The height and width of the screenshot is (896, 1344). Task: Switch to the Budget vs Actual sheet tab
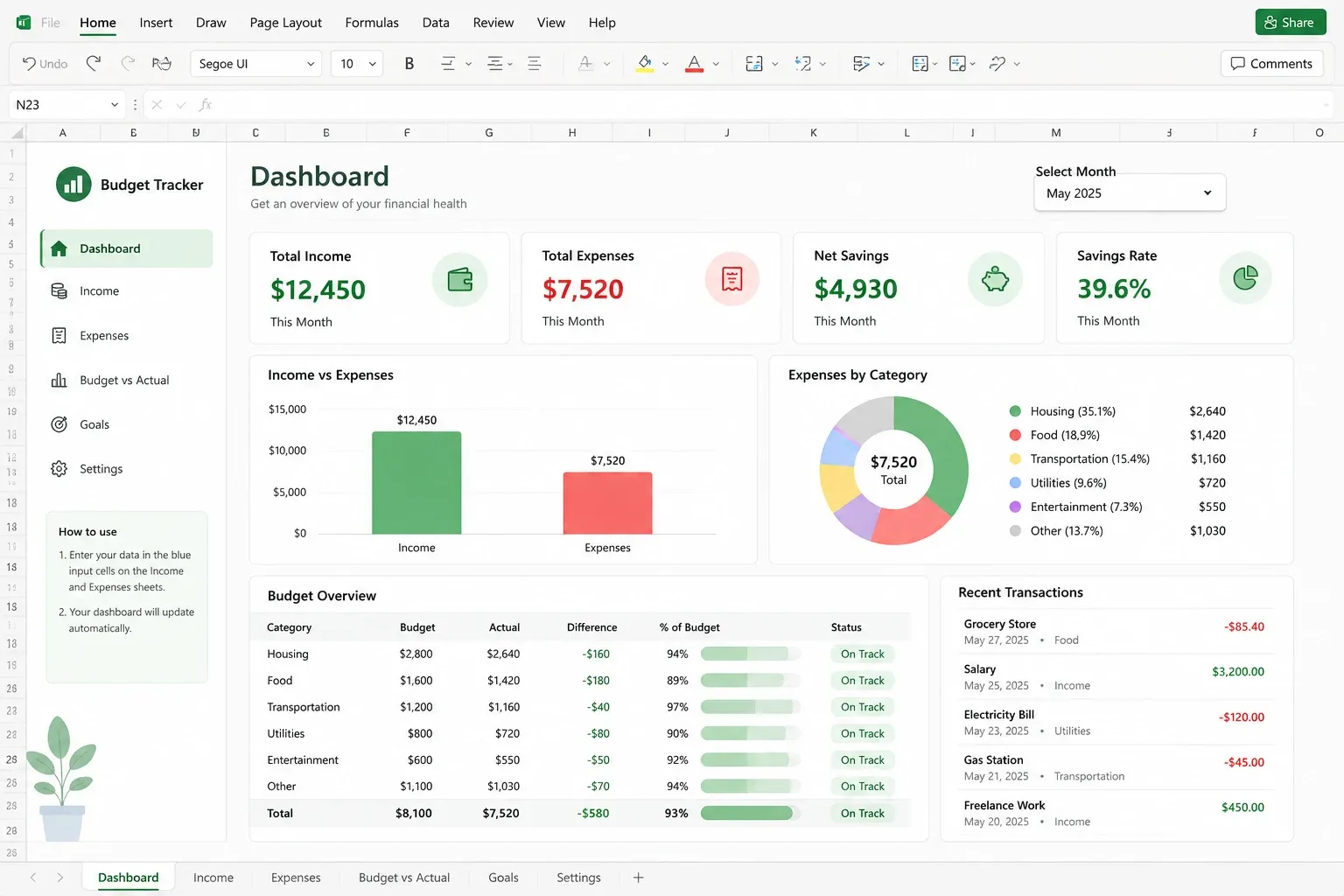coord(404,878)
